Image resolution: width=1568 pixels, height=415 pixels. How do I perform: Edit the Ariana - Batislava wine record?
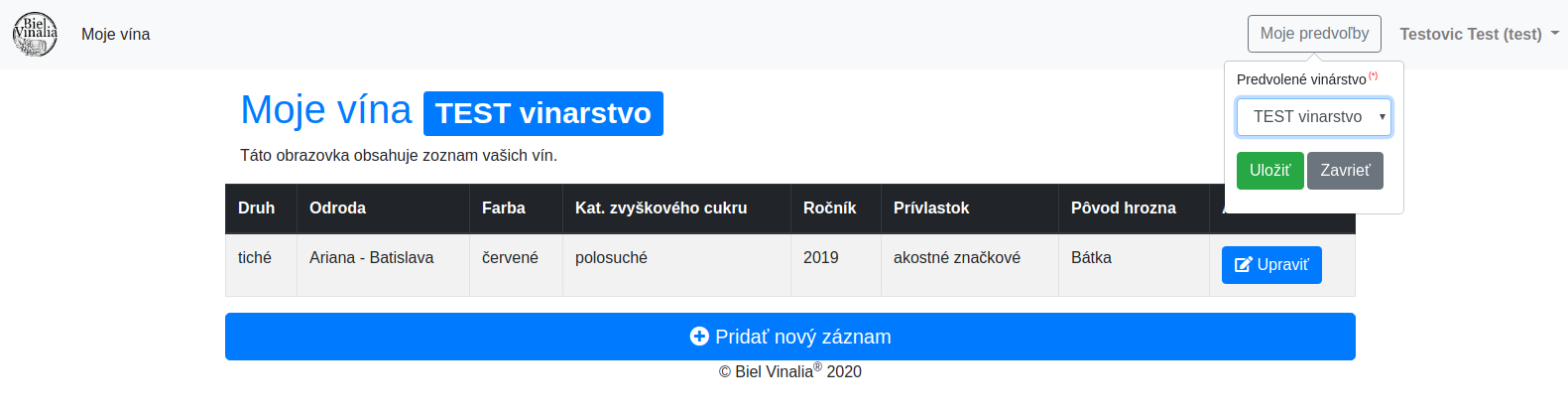pos(1271,265)
